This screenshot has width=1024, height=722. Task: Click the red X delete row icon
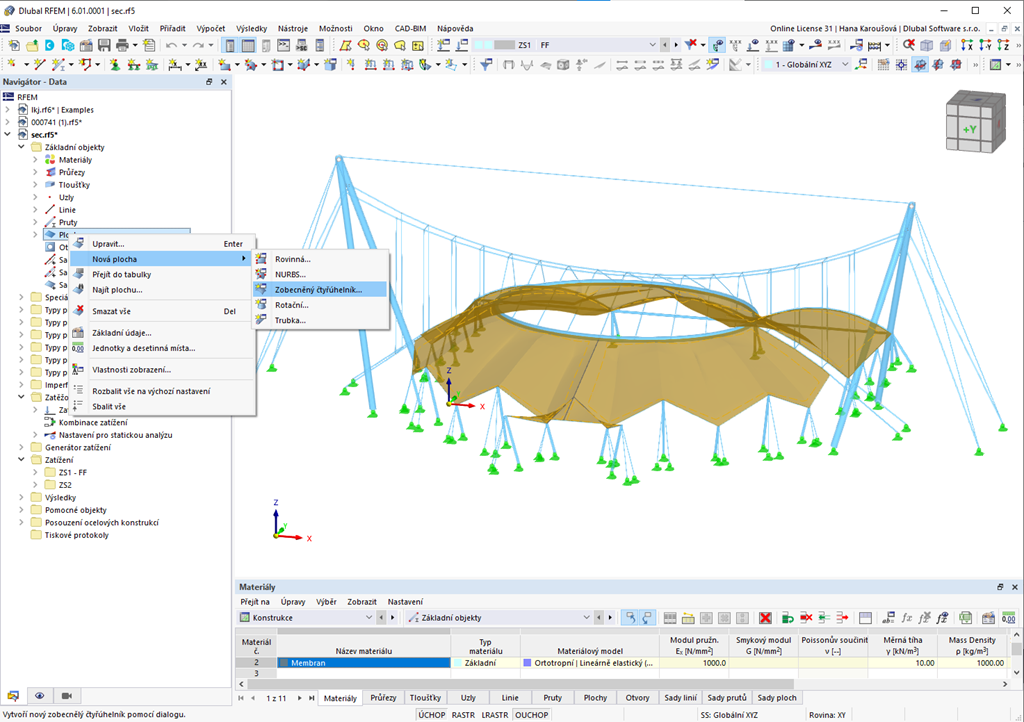(765, 618)
